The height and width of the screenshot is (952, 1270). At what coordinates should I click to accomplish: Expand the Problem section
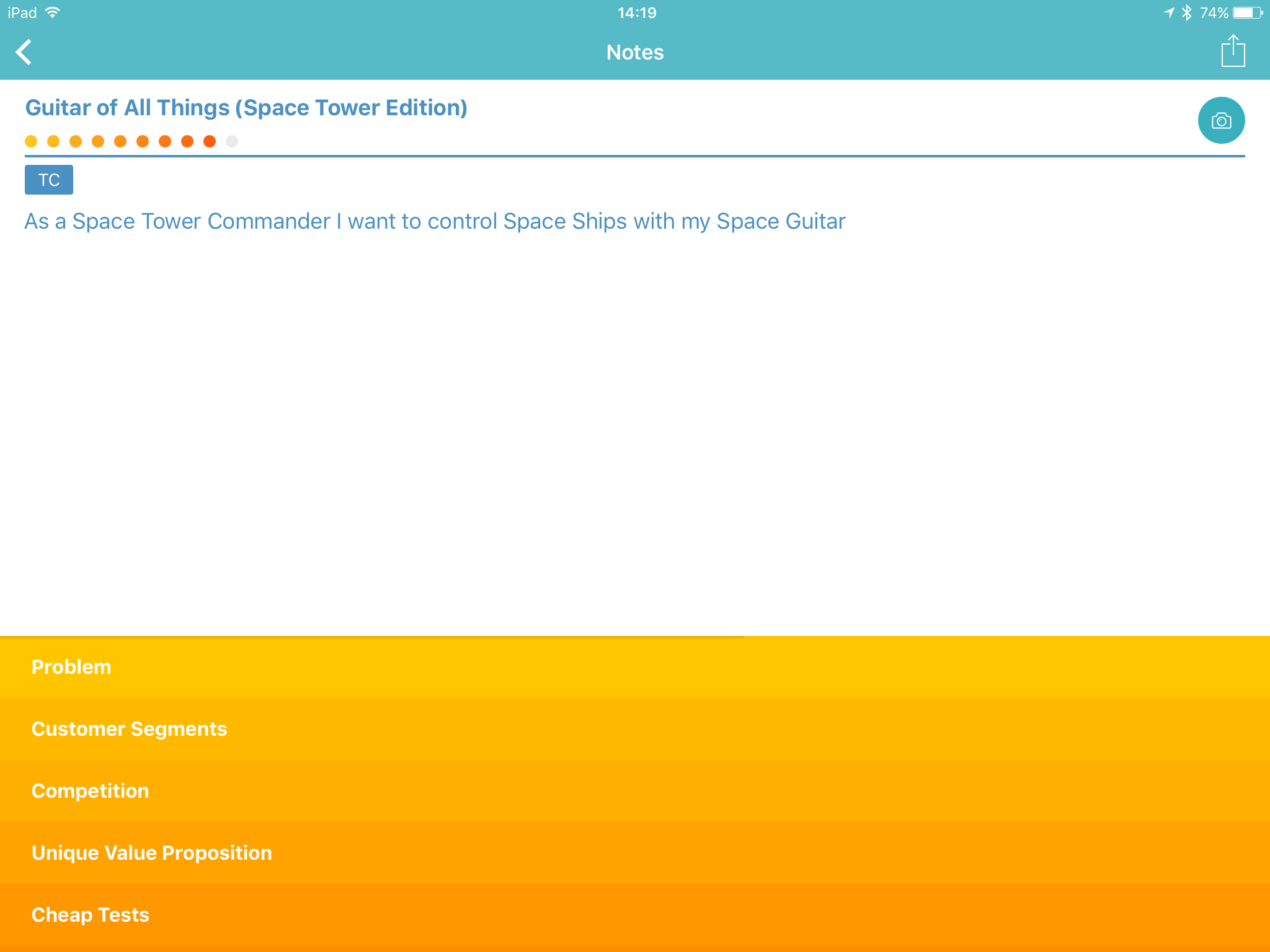point(71,667)
